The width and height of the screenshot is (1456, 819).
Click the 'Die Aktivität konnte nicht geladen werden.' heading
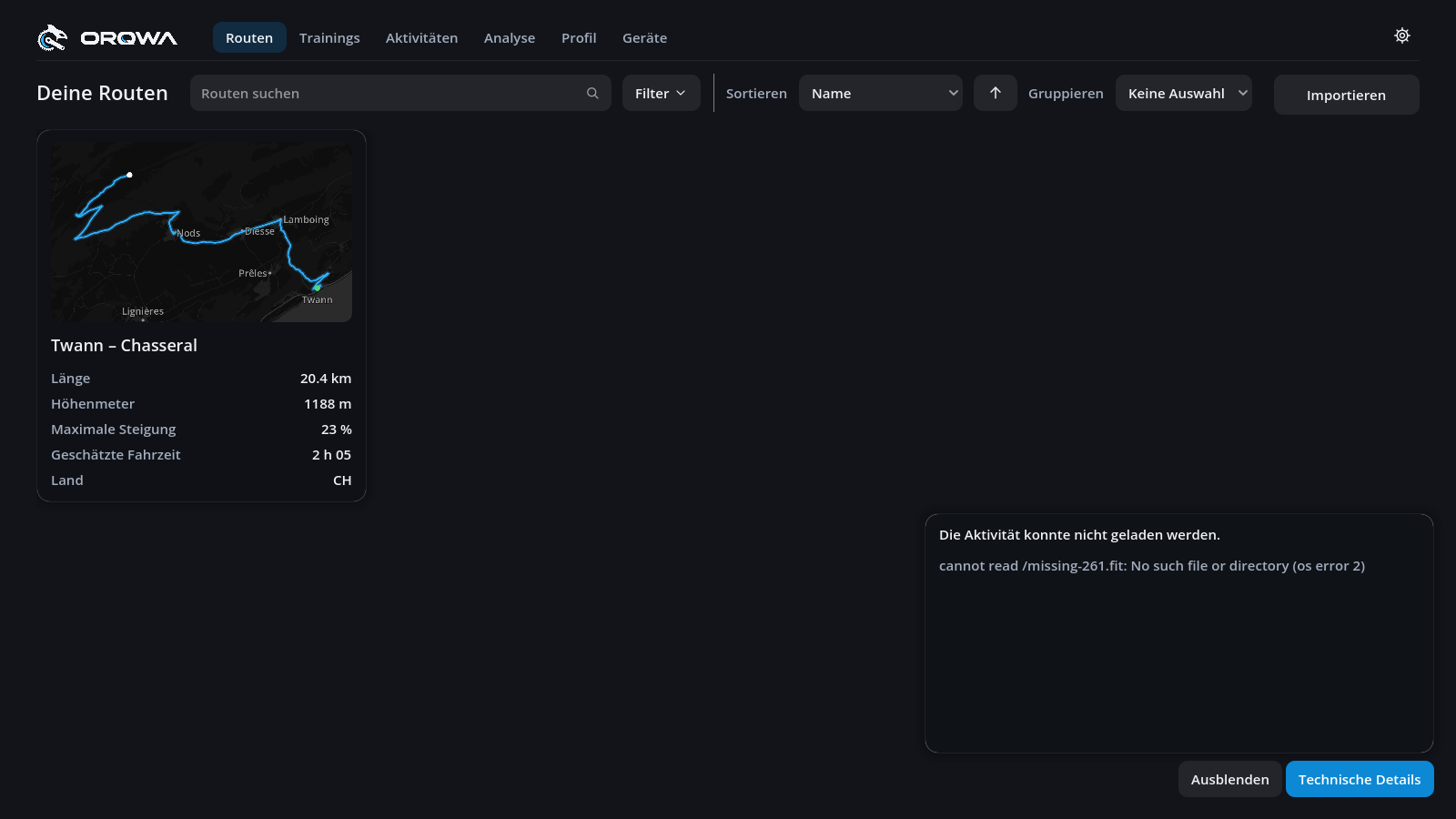click(1079, 535)
